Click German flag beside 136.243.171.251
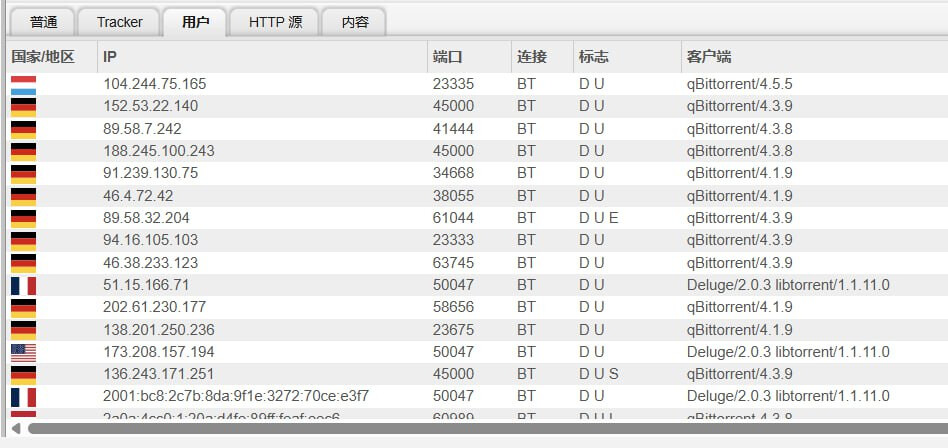948x448 pixels. point(23,374)
